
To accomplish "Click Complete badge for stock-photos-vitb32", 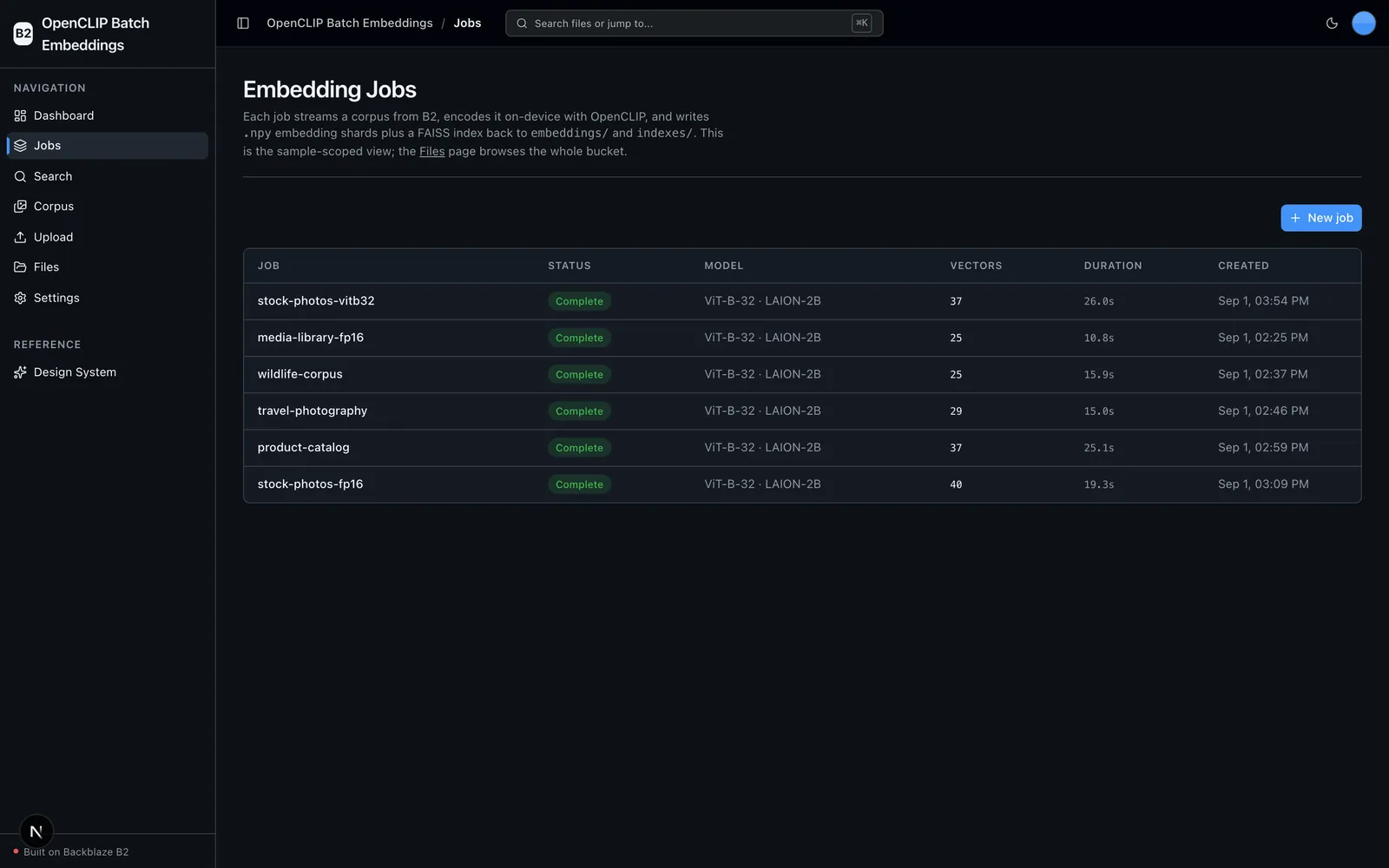I will [579, 301].
